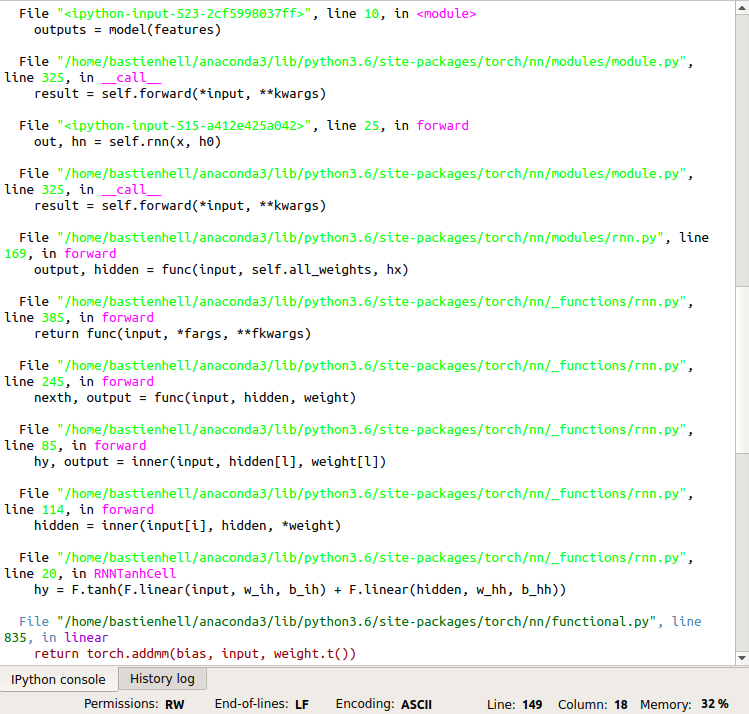Viewport: 749px width, 714px height.
Task: Open _functions/rnn.py path for line 385
Action: 370,302
